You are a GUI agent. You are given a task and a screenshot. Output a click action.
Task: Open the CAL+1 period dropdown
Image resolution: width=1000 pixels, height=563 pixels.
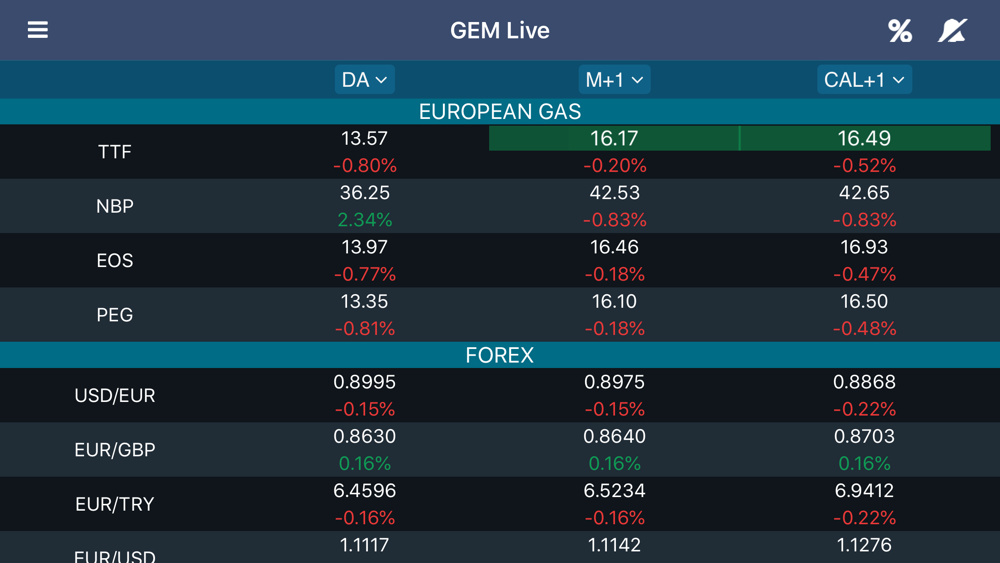pos(864,80)
